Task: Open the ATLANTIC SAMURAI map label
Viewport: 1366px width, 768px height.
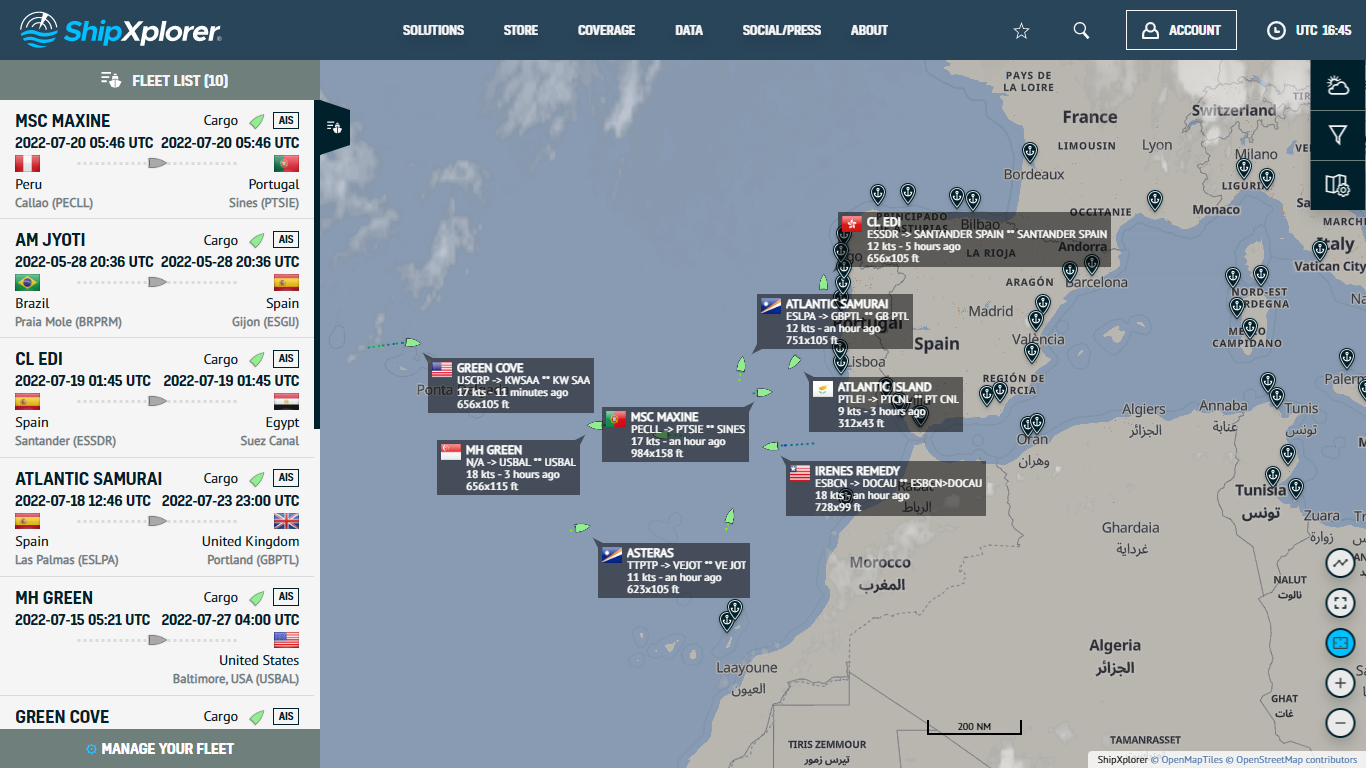Action: tap(835, 322)
